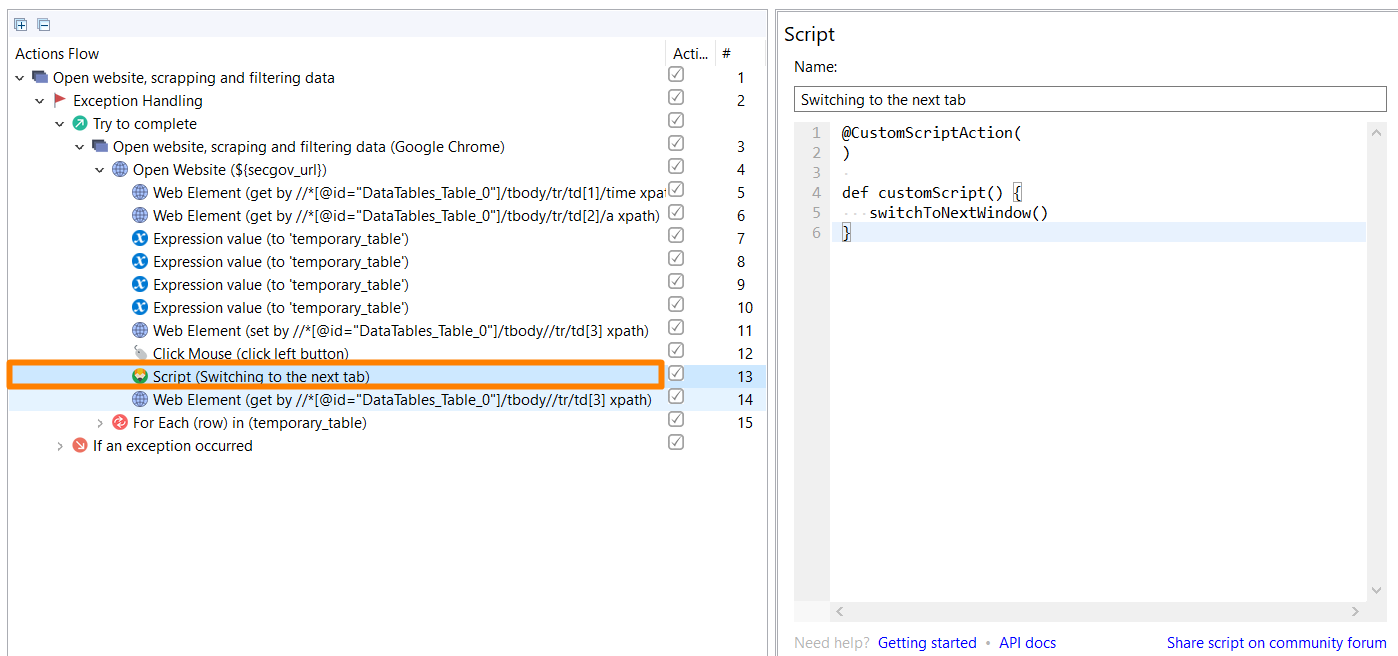
Task: Click the globe icon on row 11 Web Element
Action: tap(140, 330)
